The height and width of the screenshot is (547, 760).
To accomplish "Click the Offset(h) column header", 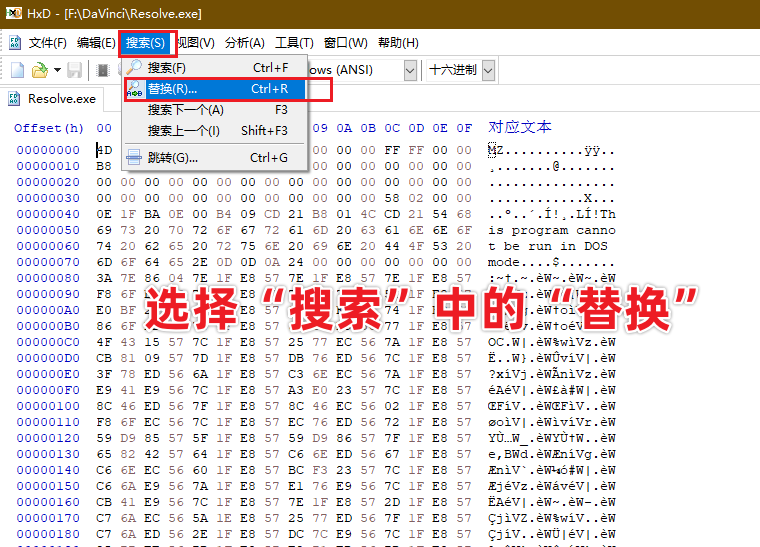I will 49,128.
